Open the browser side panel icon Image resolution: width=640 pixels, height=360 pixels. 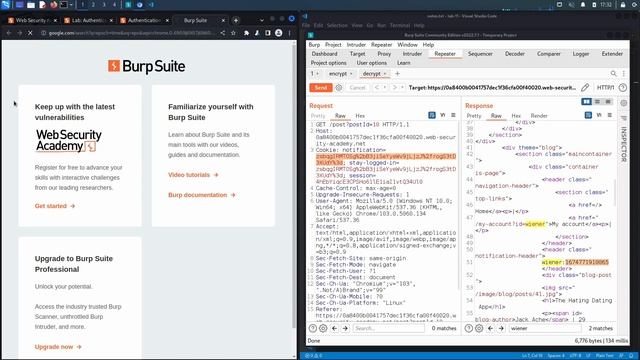tap(268, 33)
